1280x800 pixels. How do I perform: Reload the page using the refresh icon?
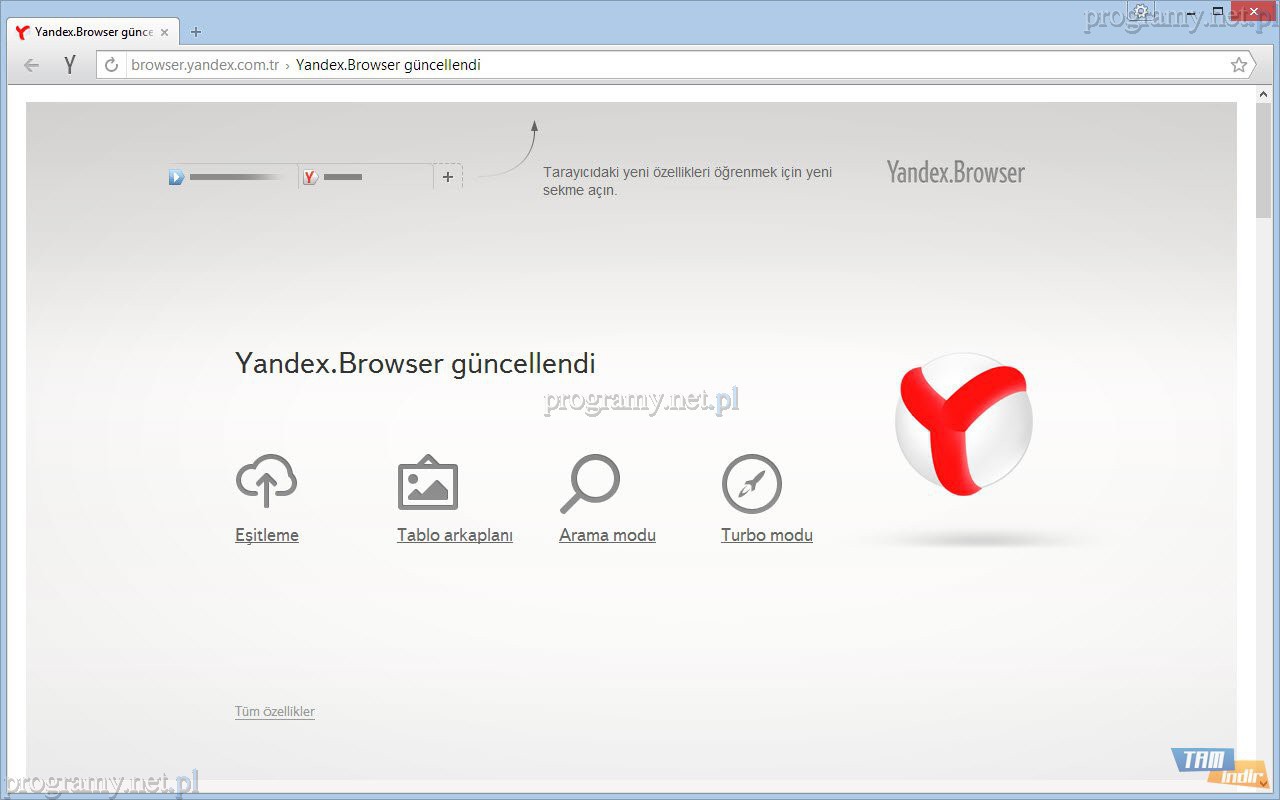112,65
